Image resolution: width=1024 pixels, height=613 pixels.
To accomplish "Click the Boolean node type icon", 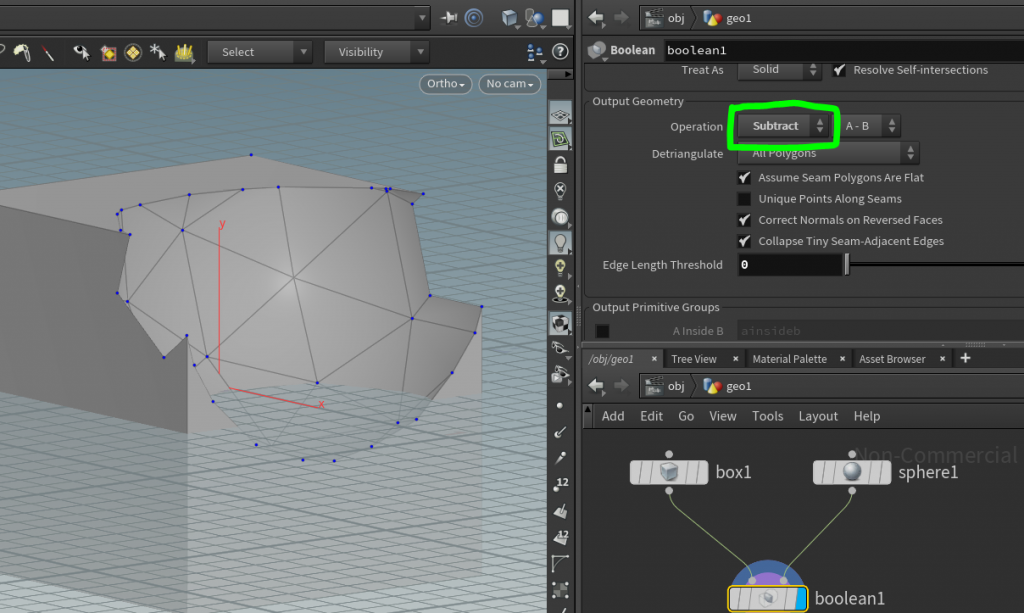I will click(x=597, y=50).
